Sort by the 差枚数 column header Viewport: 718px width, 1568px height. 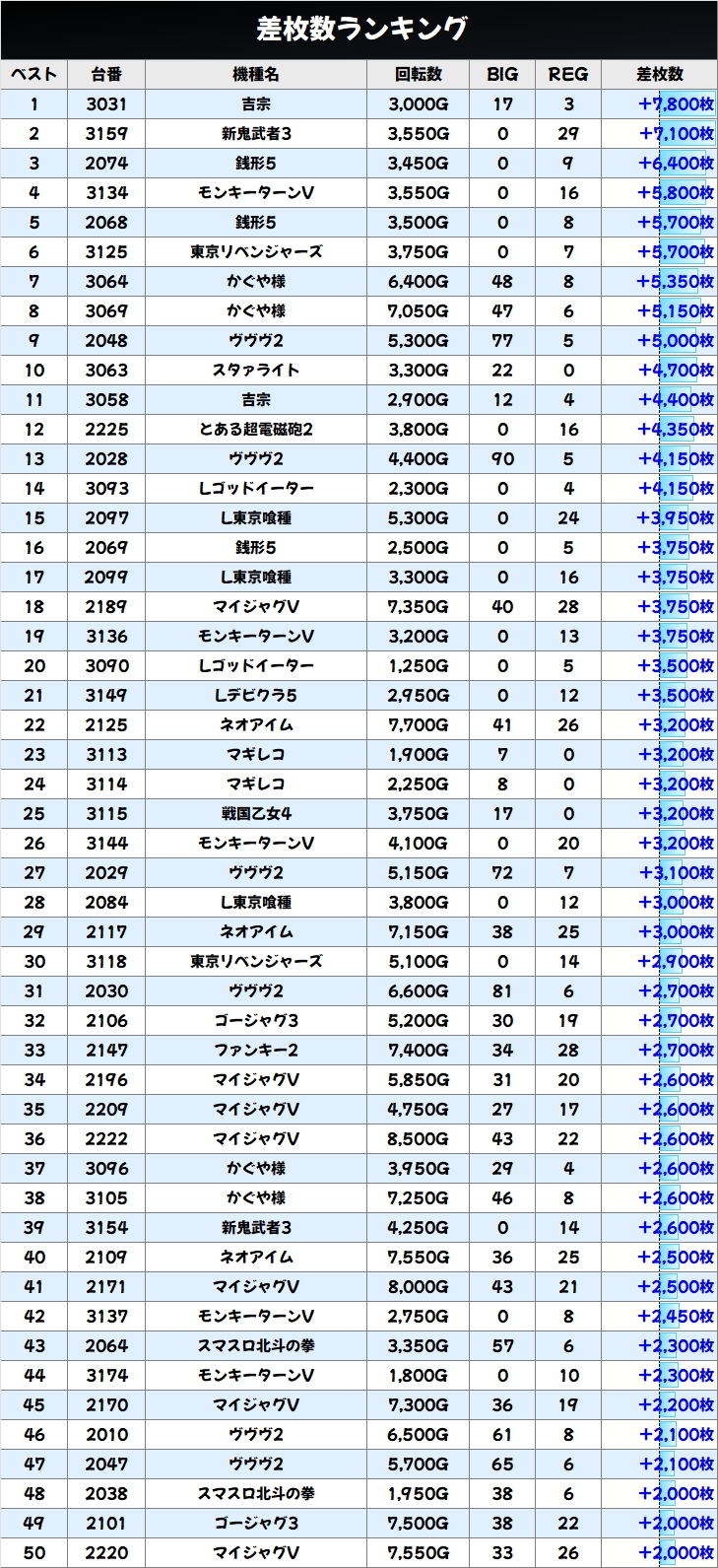659,75
